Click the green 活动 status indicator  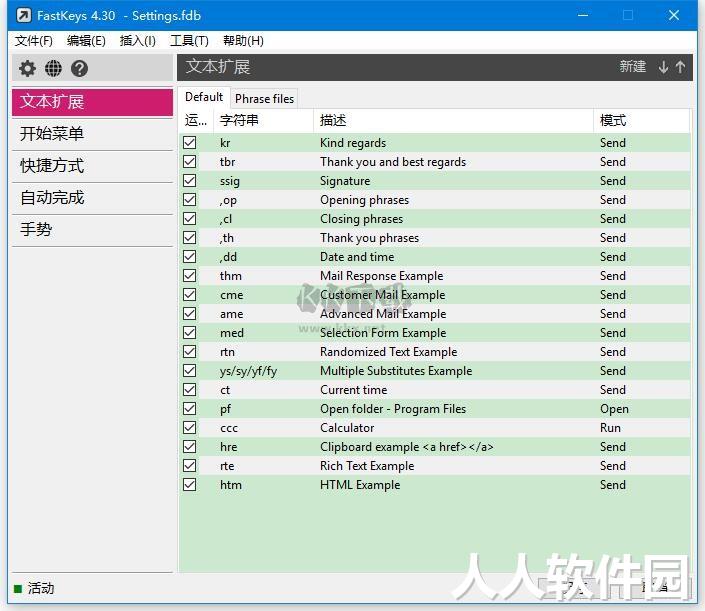click(x=18, y=589)
